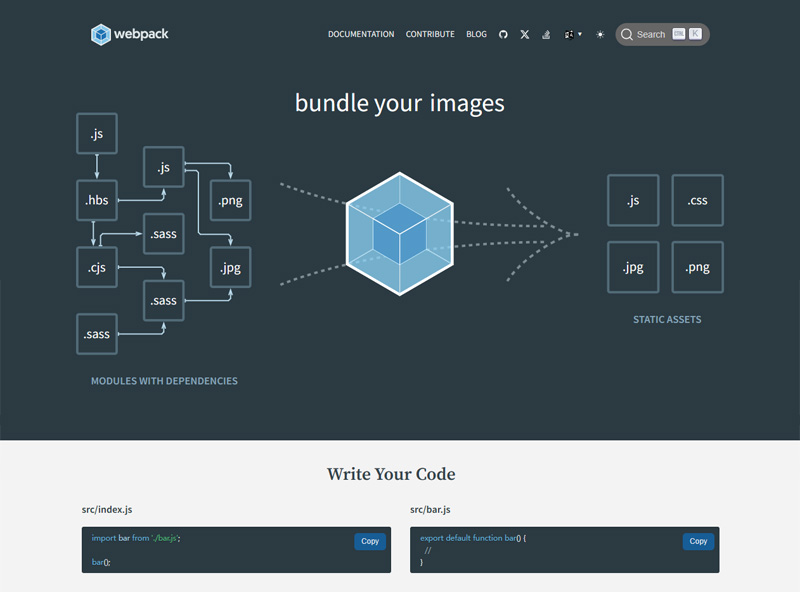This screenshot has height=600, width=800.
Task: Open the BLOG page link
Action: point(476,34)
